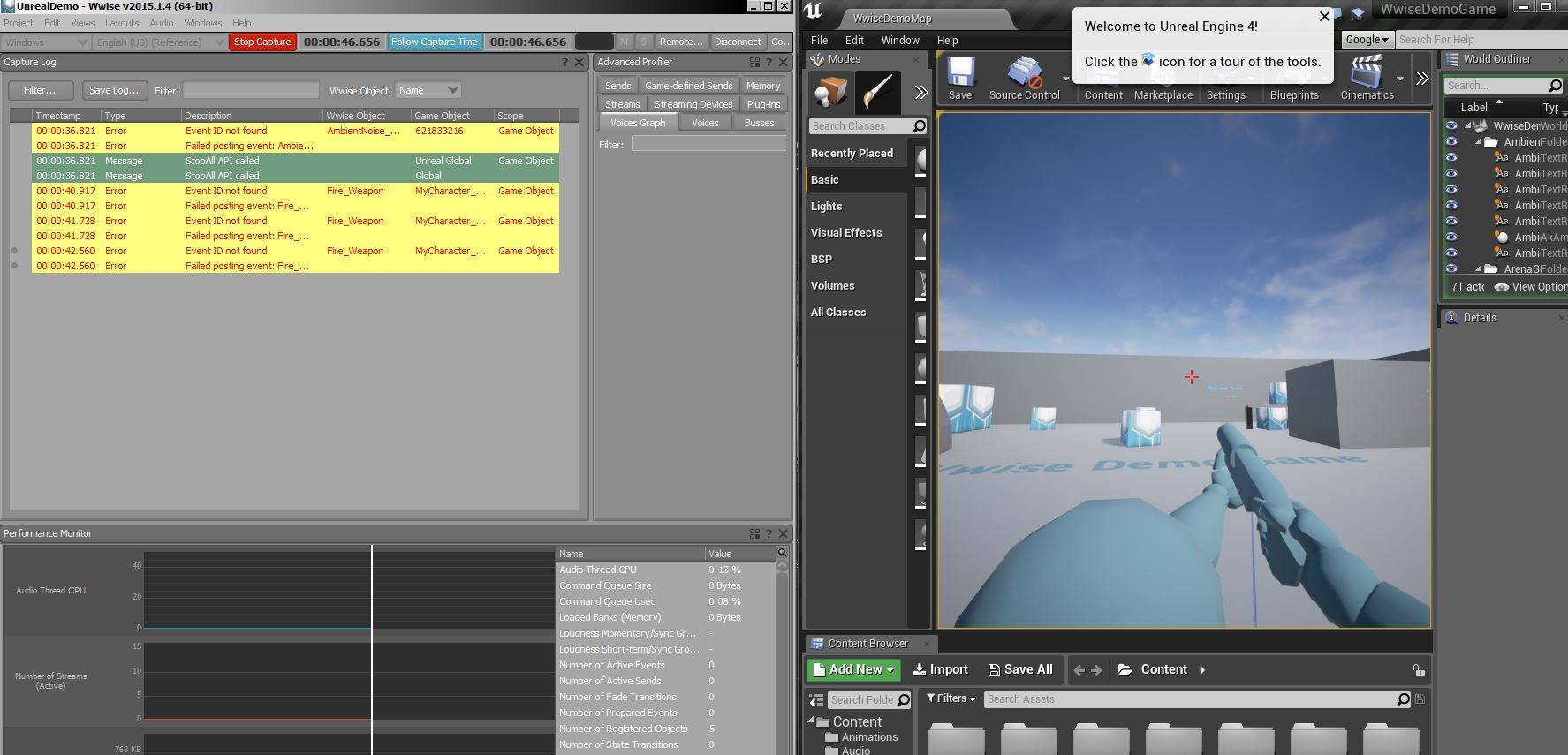Toggle the S solo button in Wwise toolbar
1568x755 pixels.
coord(644,42)
